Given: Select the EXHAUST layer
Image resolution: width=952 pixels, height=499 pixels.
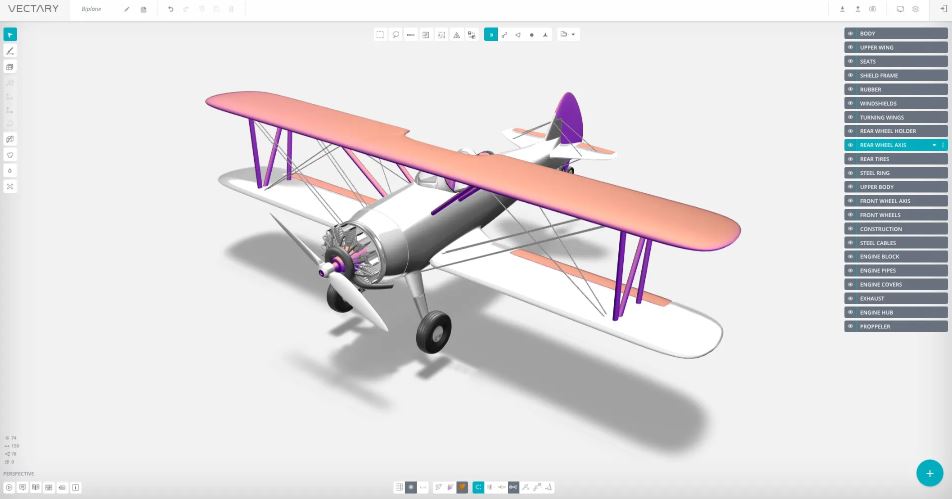Looking at the screenshot, I should coord(896,299).
